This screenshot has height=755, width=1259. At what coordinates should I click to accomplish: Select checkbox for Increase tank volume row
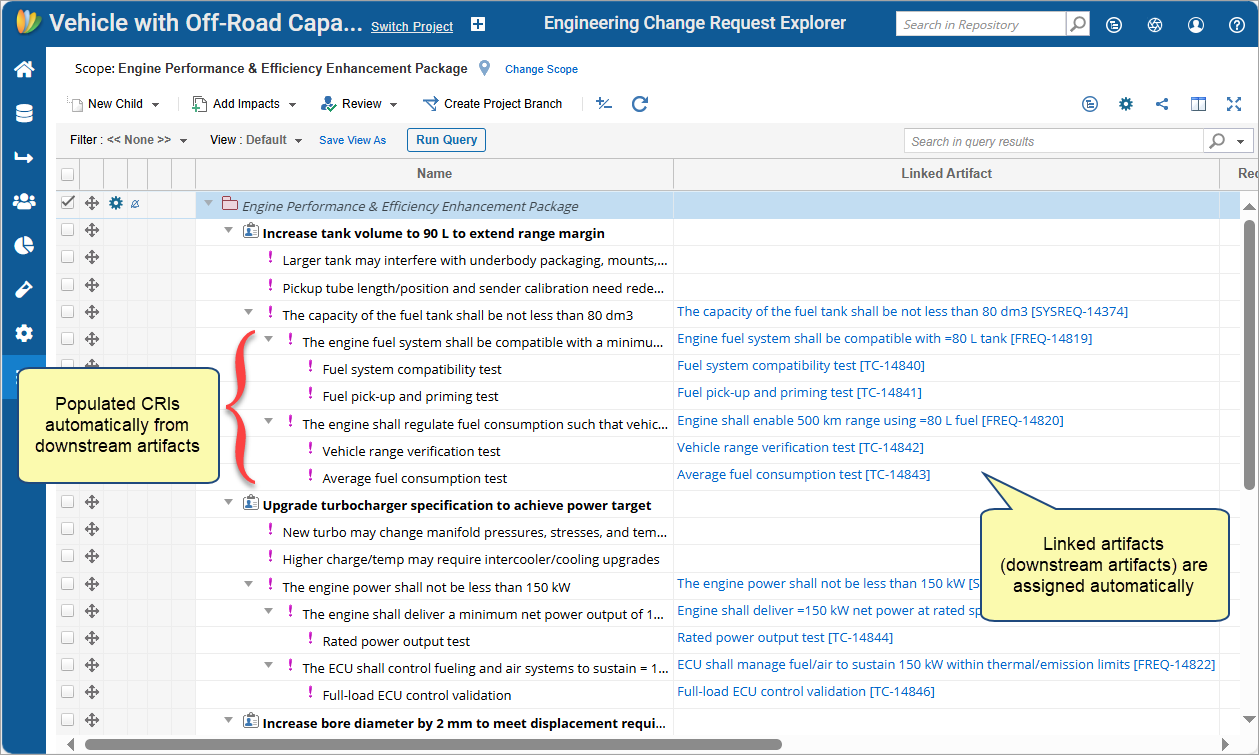(x=68, y=230)
